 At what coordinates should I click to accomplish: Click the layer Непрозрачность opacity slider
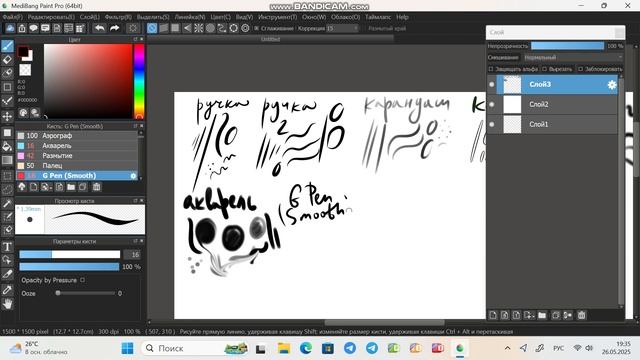tap(567, 46)
